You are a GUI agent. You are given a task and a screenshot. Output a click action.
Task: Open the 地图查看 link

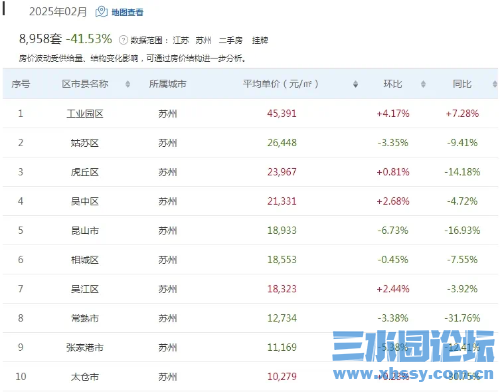[x=127, y=12]
